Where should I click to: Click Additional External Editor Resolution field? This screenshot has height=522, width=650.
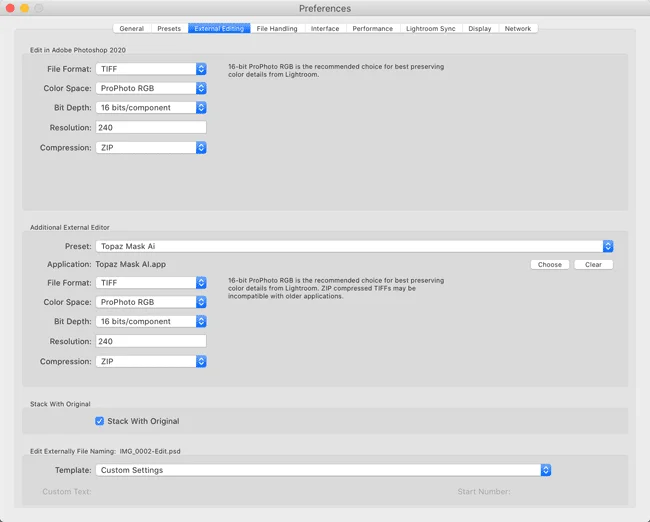click(151, 341)
